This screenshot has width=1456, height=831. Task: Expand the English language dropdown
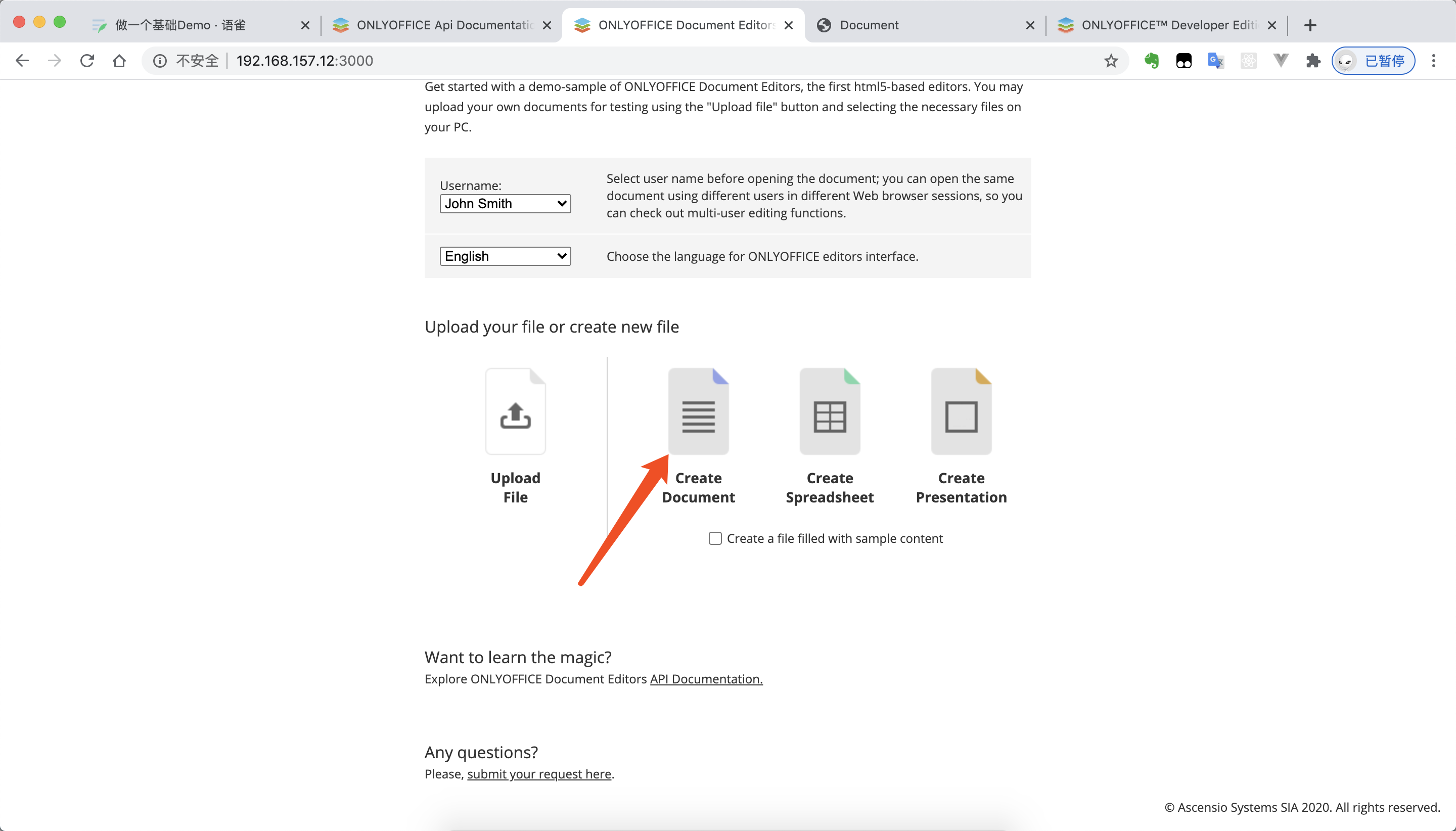(505, 256)
